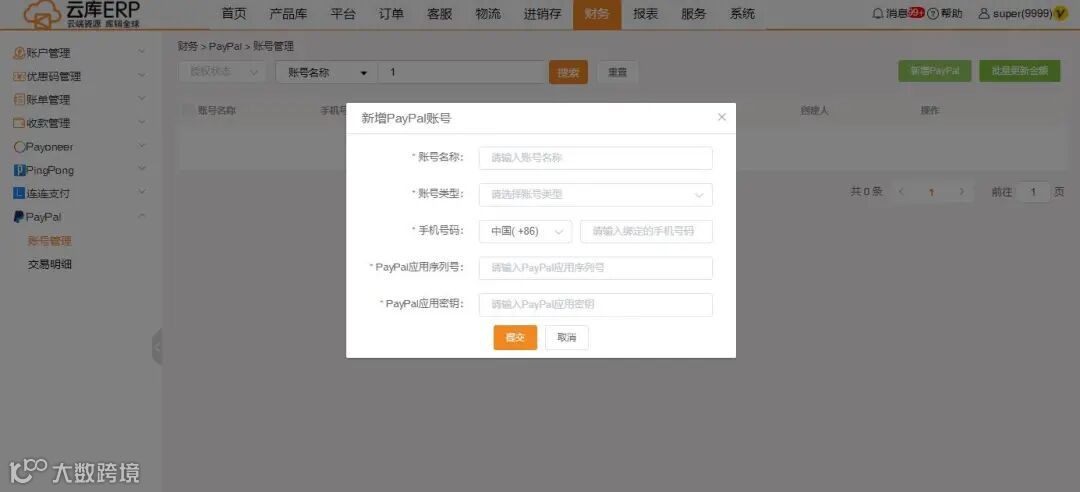This screenshot has height=492, width=1080.
Task: Open the 订单 top menu
Action: pyautogui.click(x=391, y=14)
